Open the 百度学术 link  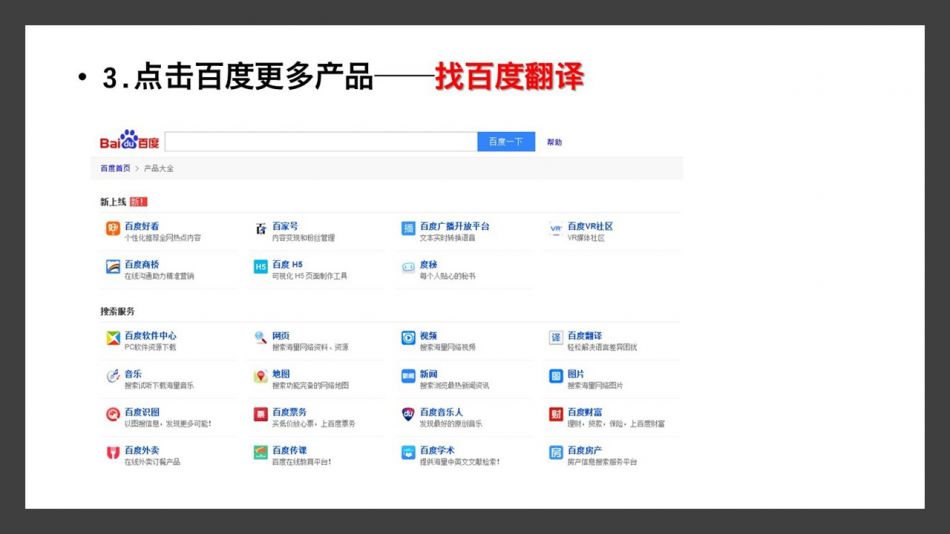coord(437,450)
